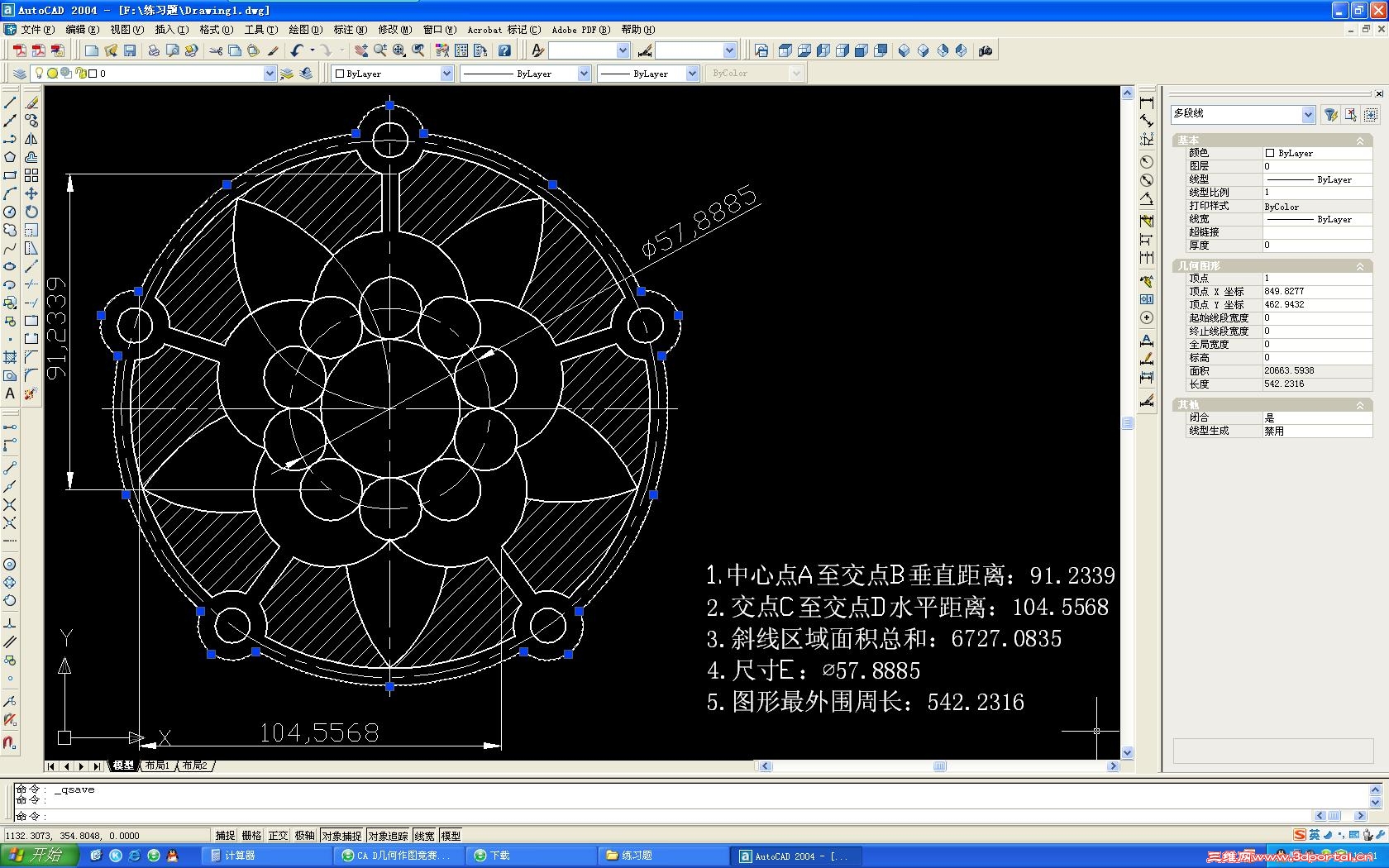1389x868 pixels.
Task: Toggle the layer on/off lightbulb icon
Action: tap(39, 74)
